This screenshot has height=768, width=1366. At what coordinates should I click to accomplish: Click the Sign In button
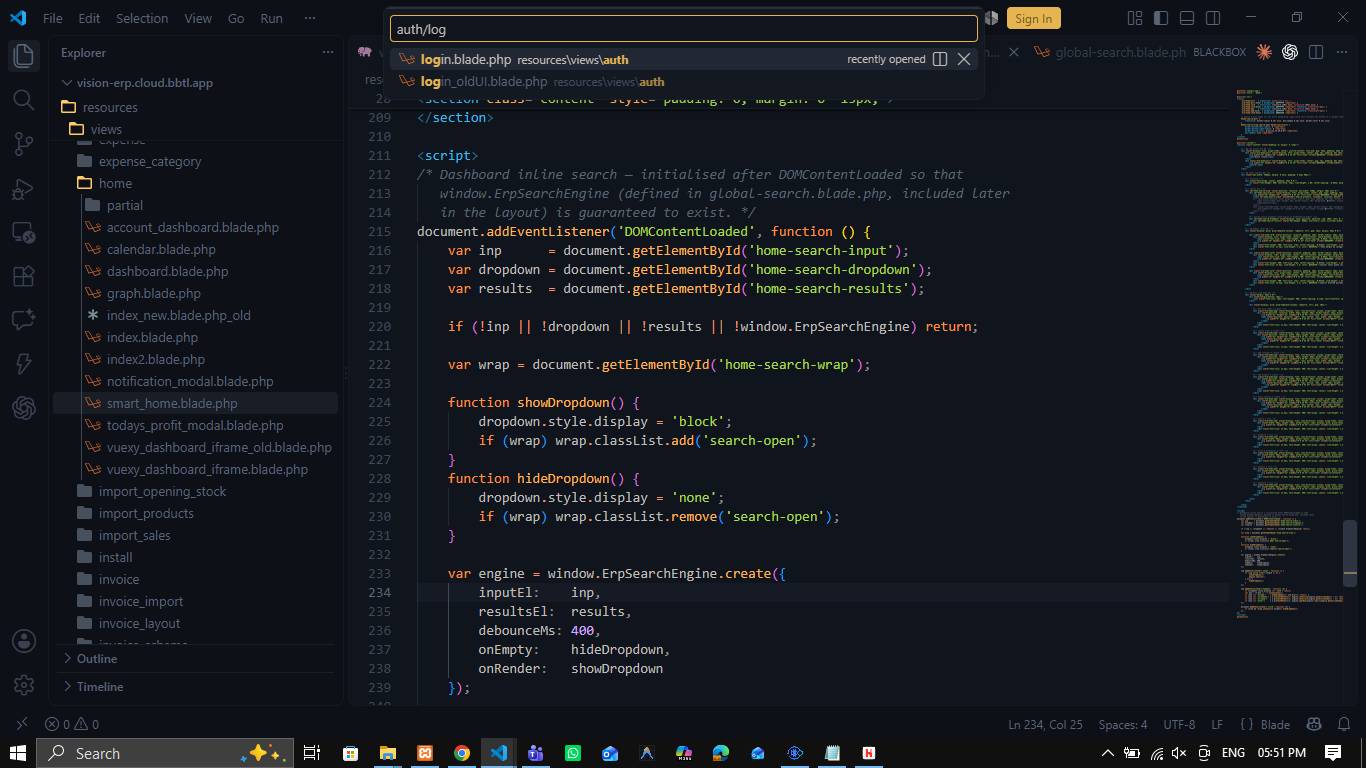point(1033,18)
